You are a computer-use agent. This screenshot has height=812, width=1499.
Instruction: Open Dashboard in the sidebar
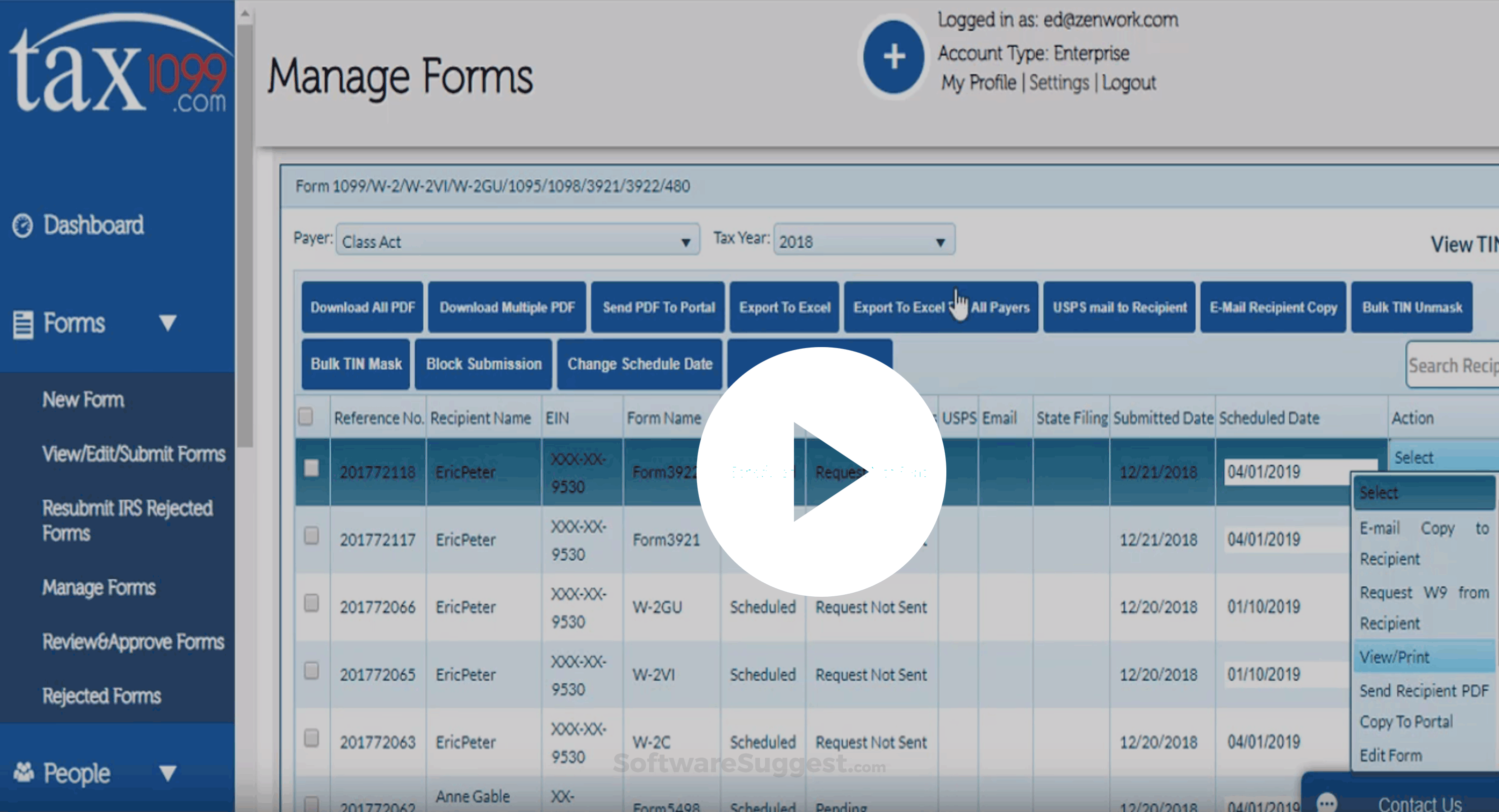(x=93, y=225)
